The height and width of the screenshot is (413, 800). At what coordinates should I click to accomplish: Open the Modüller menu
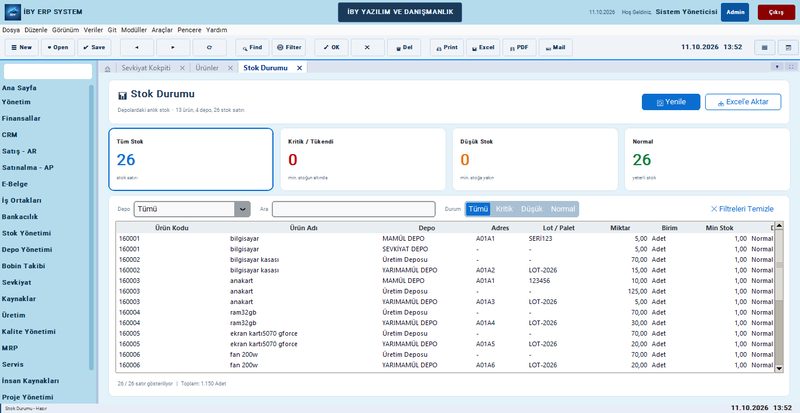(134, 30)
